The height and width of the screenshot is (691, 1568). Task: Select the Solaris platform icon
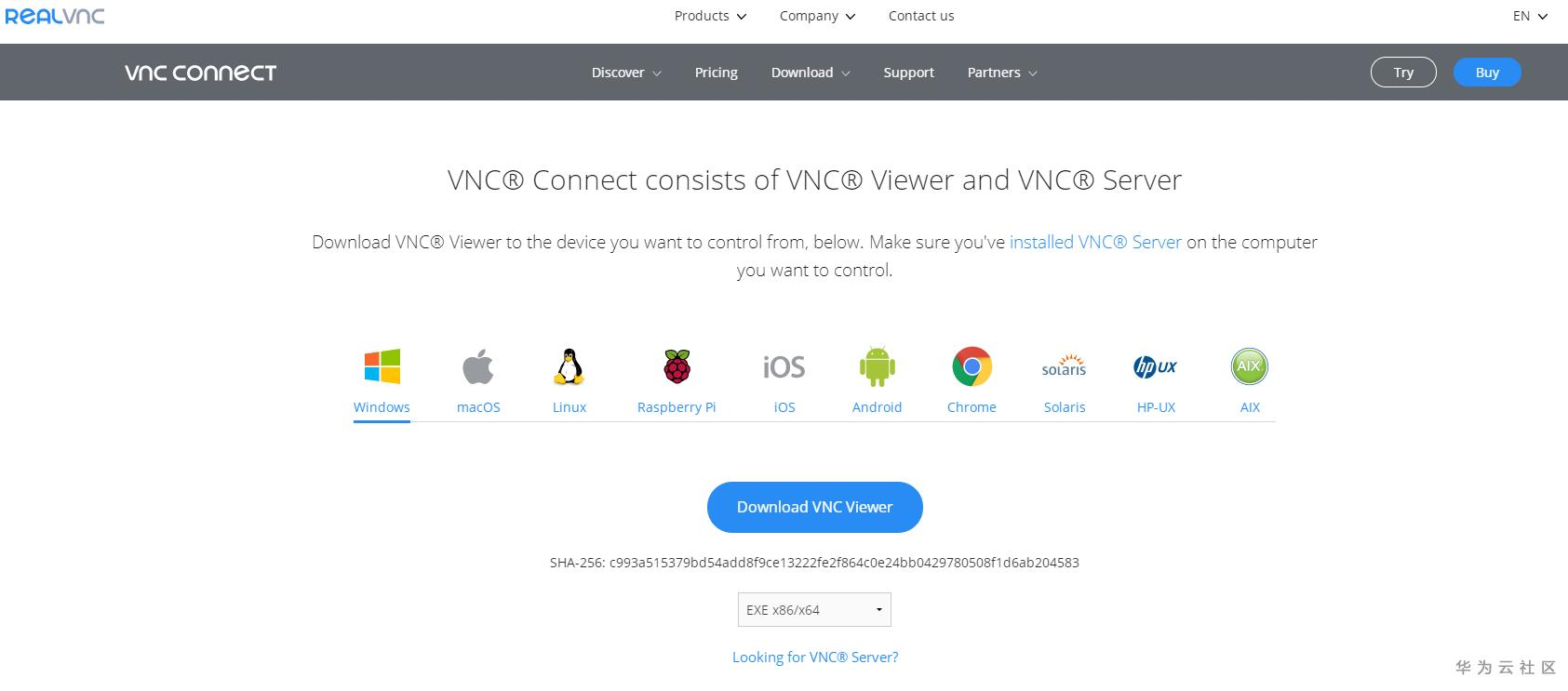pyautogui.click(x=1064, y=366)
